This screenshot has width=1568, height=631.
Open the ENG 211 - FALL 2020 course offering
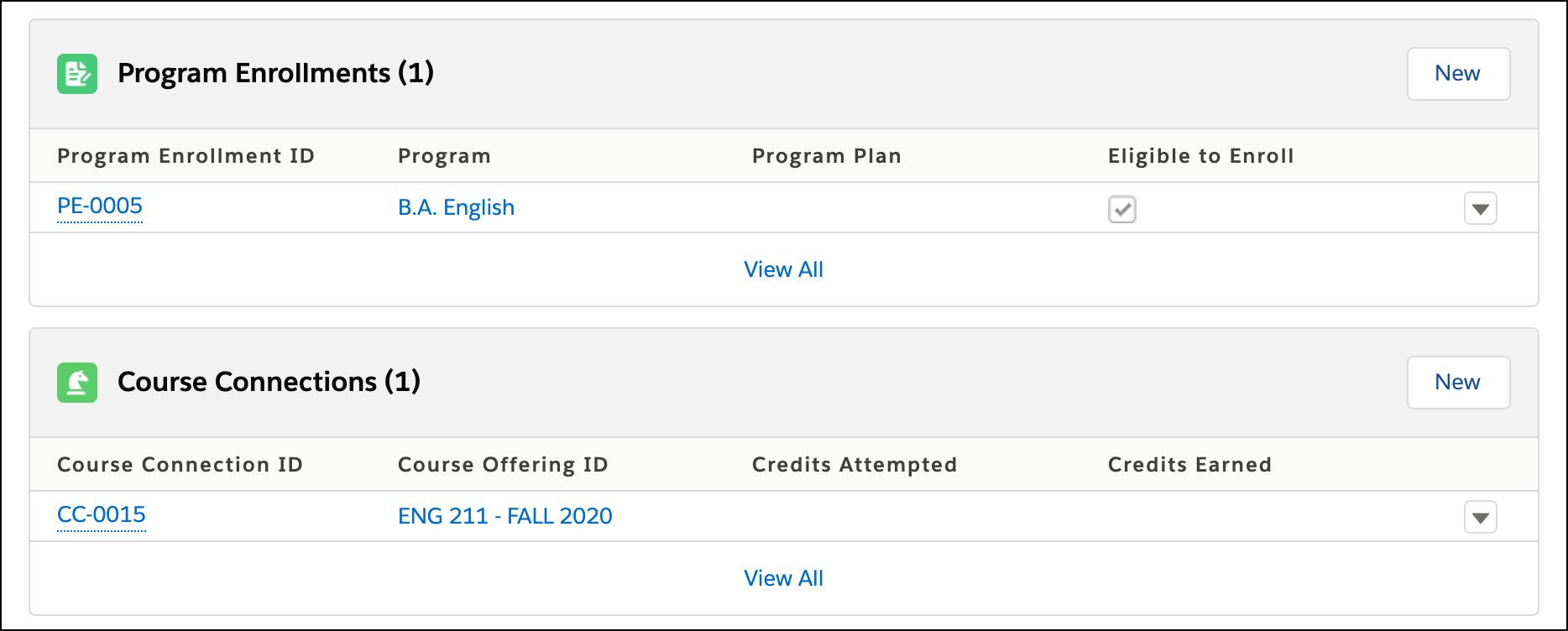[x=504, y=515]
